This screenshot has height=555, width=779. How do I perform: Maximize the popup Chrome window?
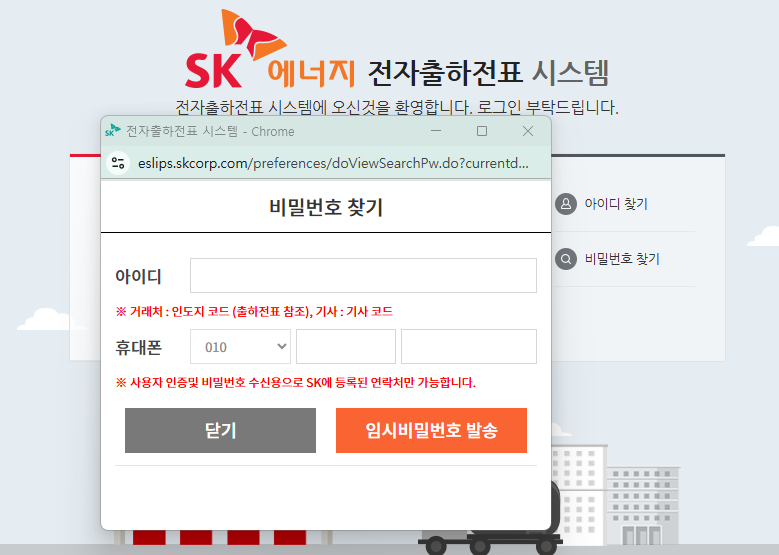point(481,131)
